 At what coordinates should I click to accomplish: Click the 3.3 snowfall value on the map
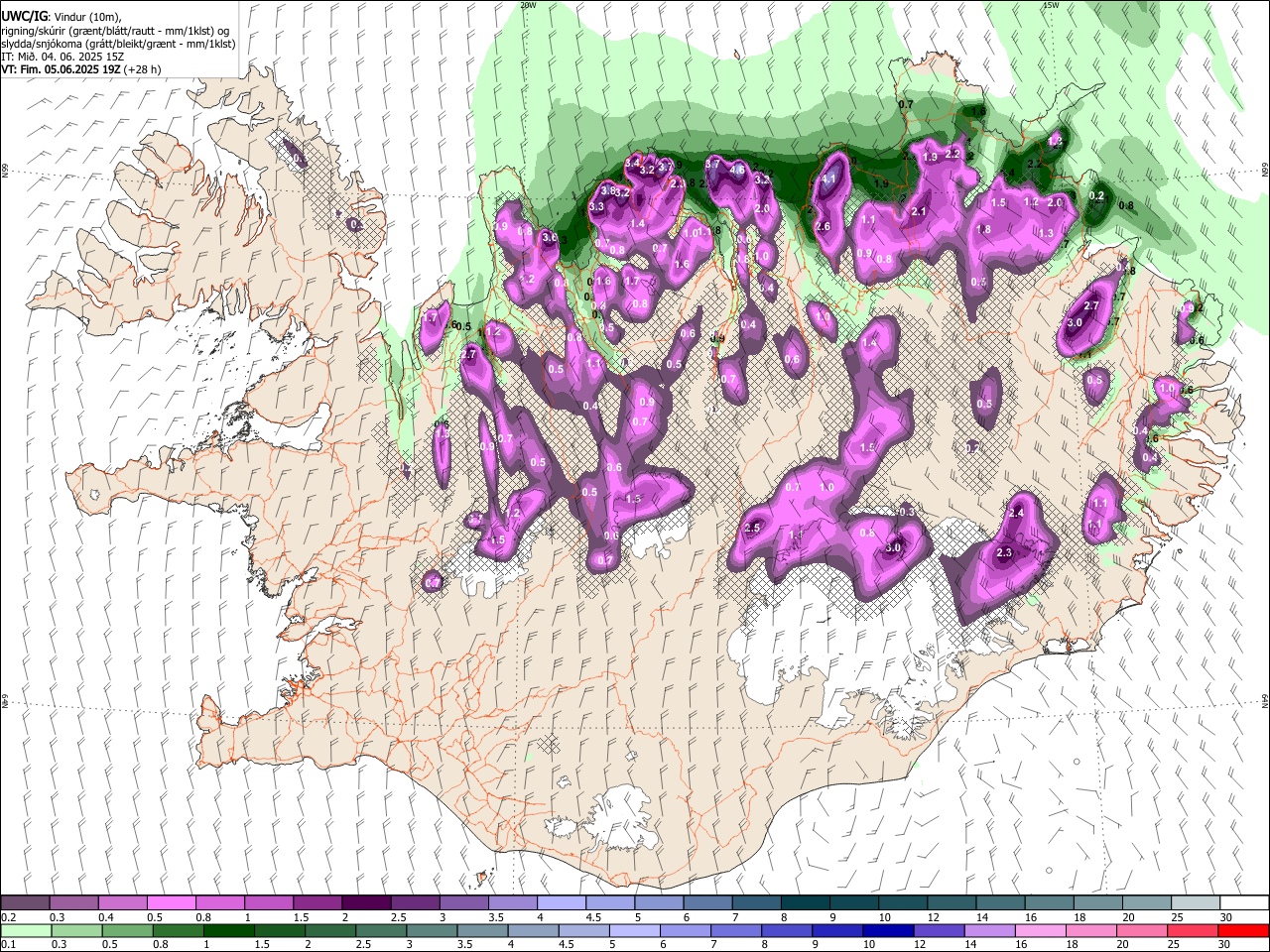pyautogui.click(x=596, y=207)
